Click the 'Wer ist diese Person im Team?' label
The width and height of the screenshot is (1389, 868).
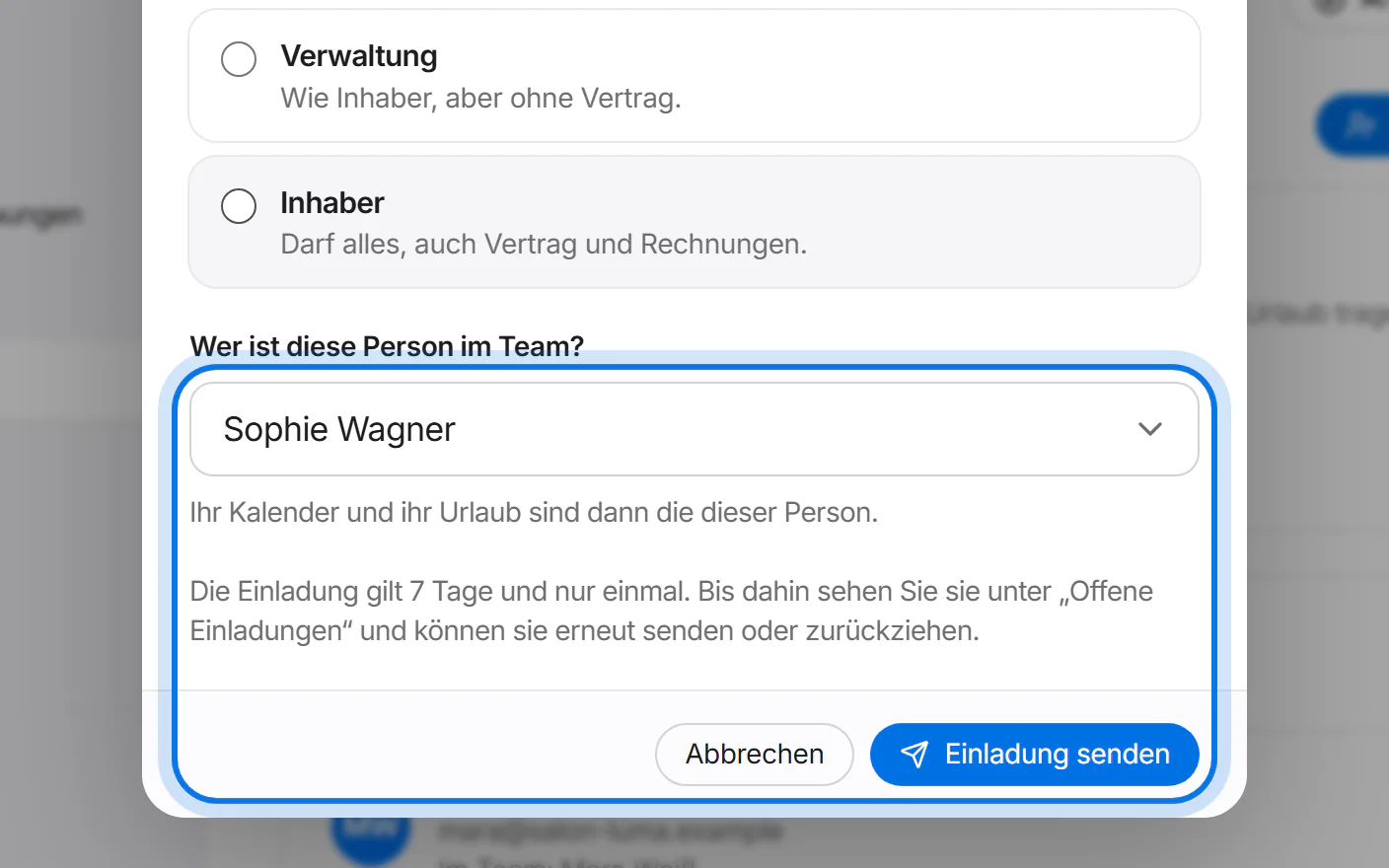coord(387,346)
